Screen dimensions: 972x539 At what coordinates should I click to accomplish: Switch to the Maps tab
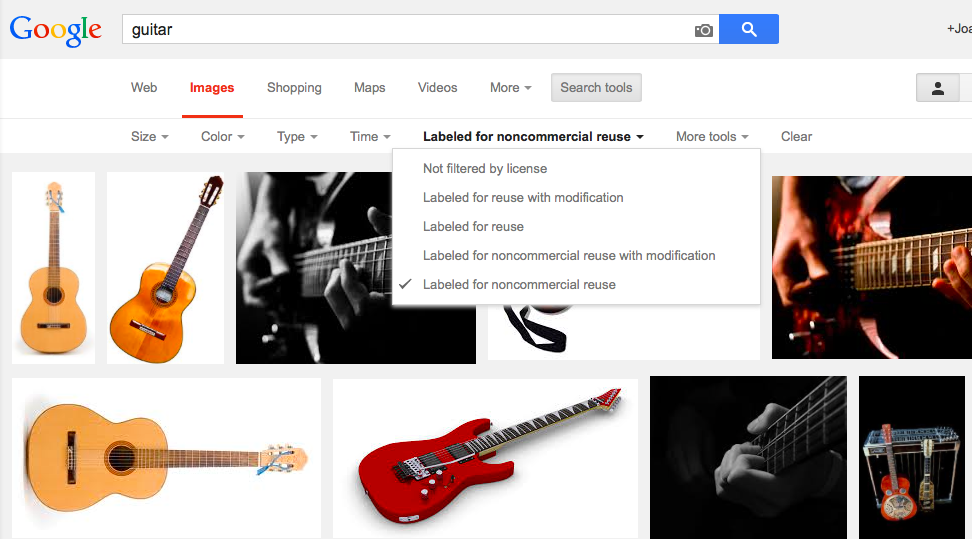[x=369, y=88]
